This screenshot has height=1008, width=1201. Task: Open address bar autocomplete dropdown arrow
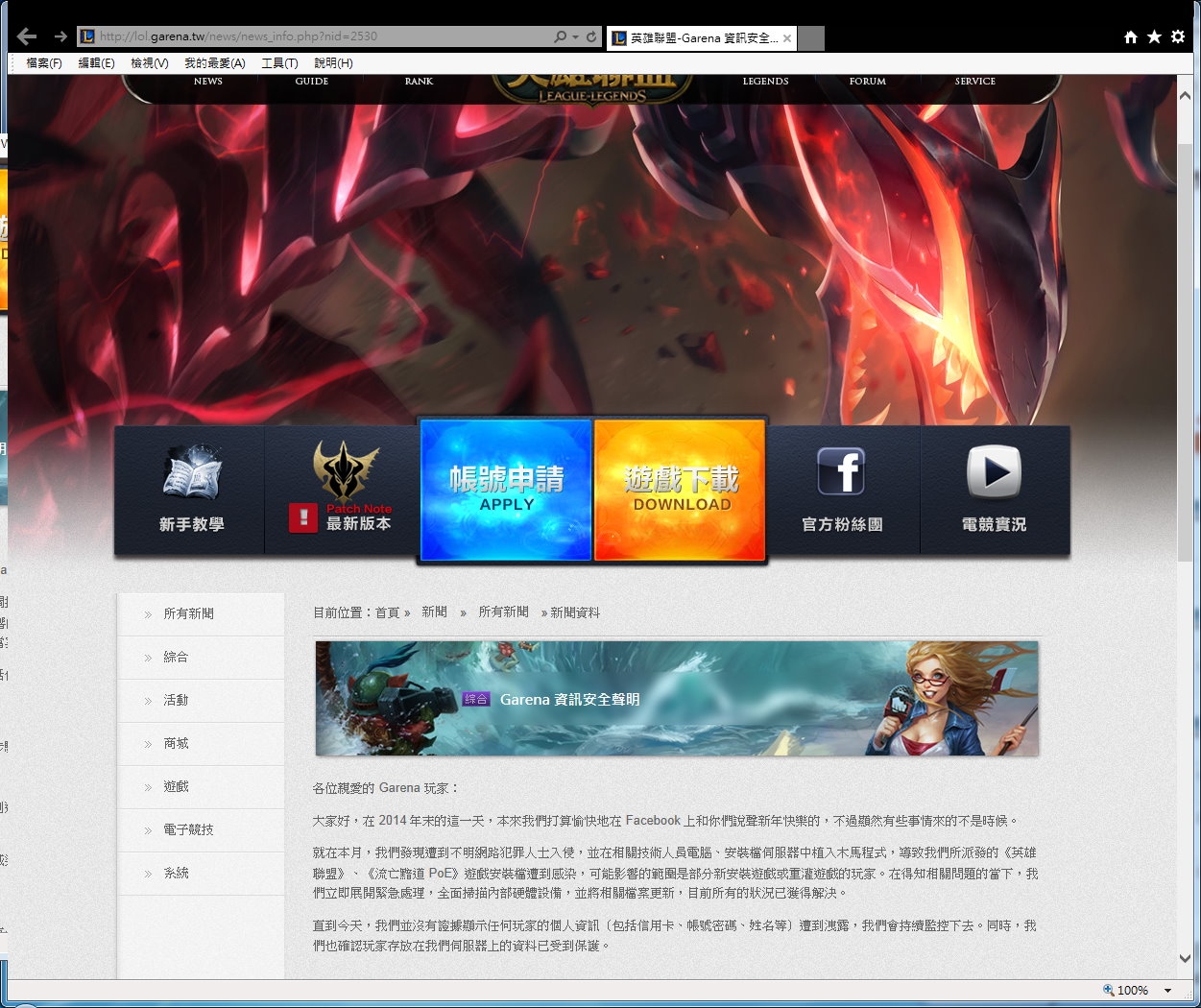click(x=575, y=36)
